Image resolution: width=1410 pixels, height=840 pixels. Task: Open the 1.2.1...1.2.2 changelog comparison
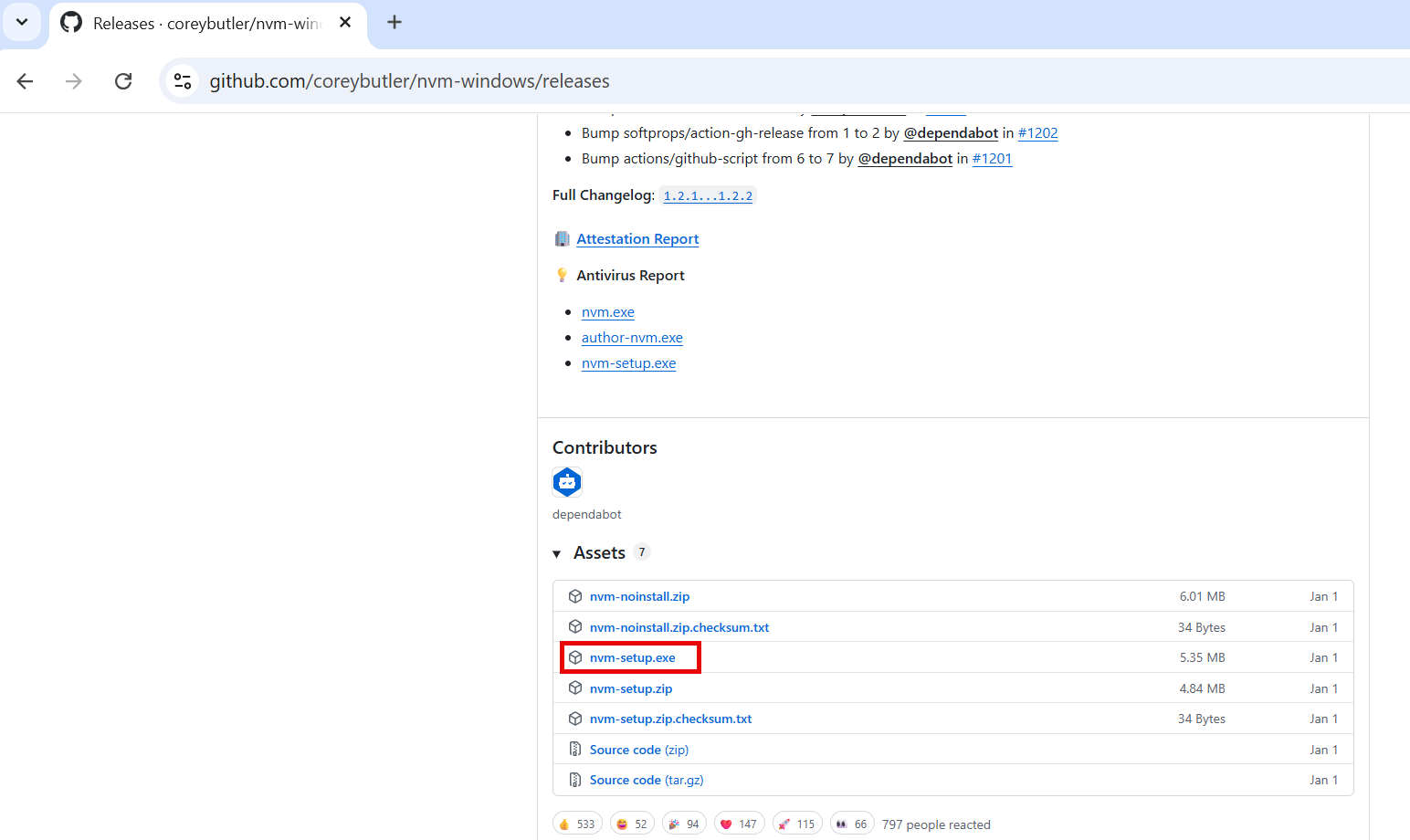click(708, 196)
